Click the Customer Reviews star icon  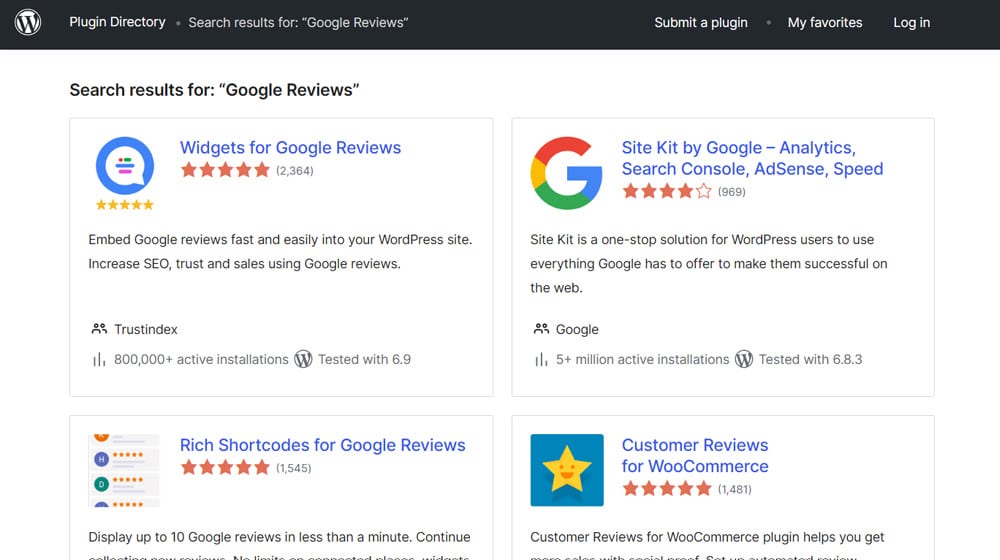566,470
